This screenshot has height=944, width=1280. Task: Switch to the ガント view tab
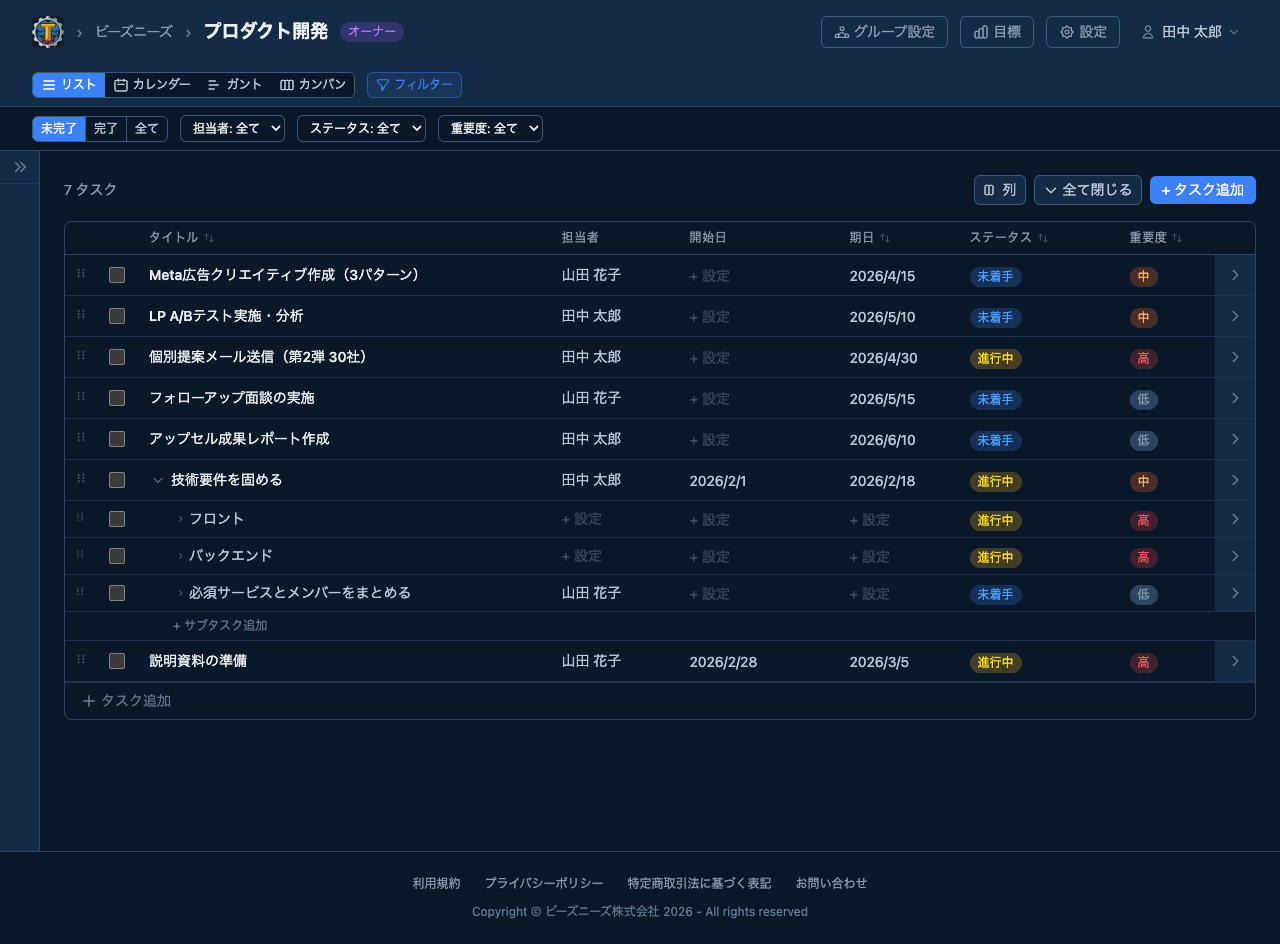[234, 85]
